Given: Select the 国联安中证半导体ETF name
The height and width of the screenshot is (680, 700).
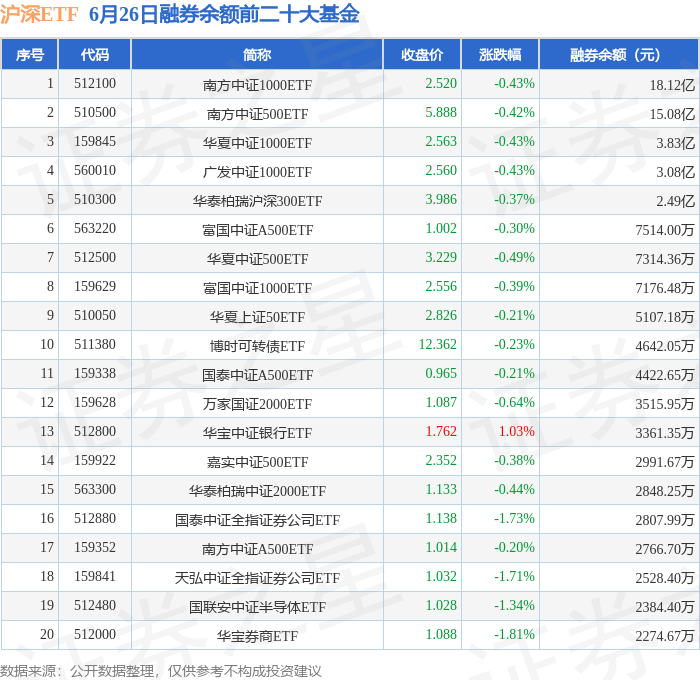Looking at the screenshot, I should (257, 607).
